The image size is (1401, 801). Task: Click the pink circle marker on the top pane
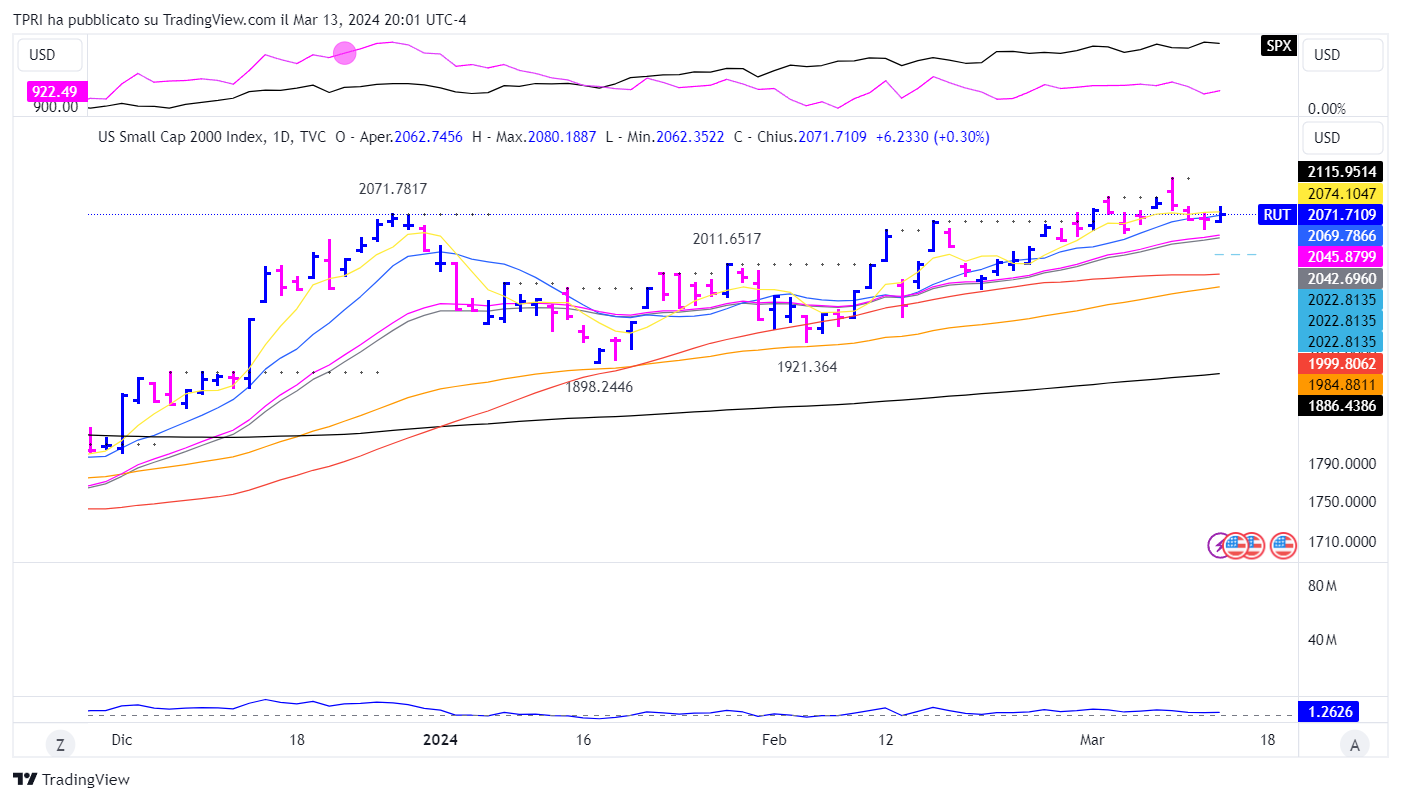pyautogui.click(x=344, y=53)
